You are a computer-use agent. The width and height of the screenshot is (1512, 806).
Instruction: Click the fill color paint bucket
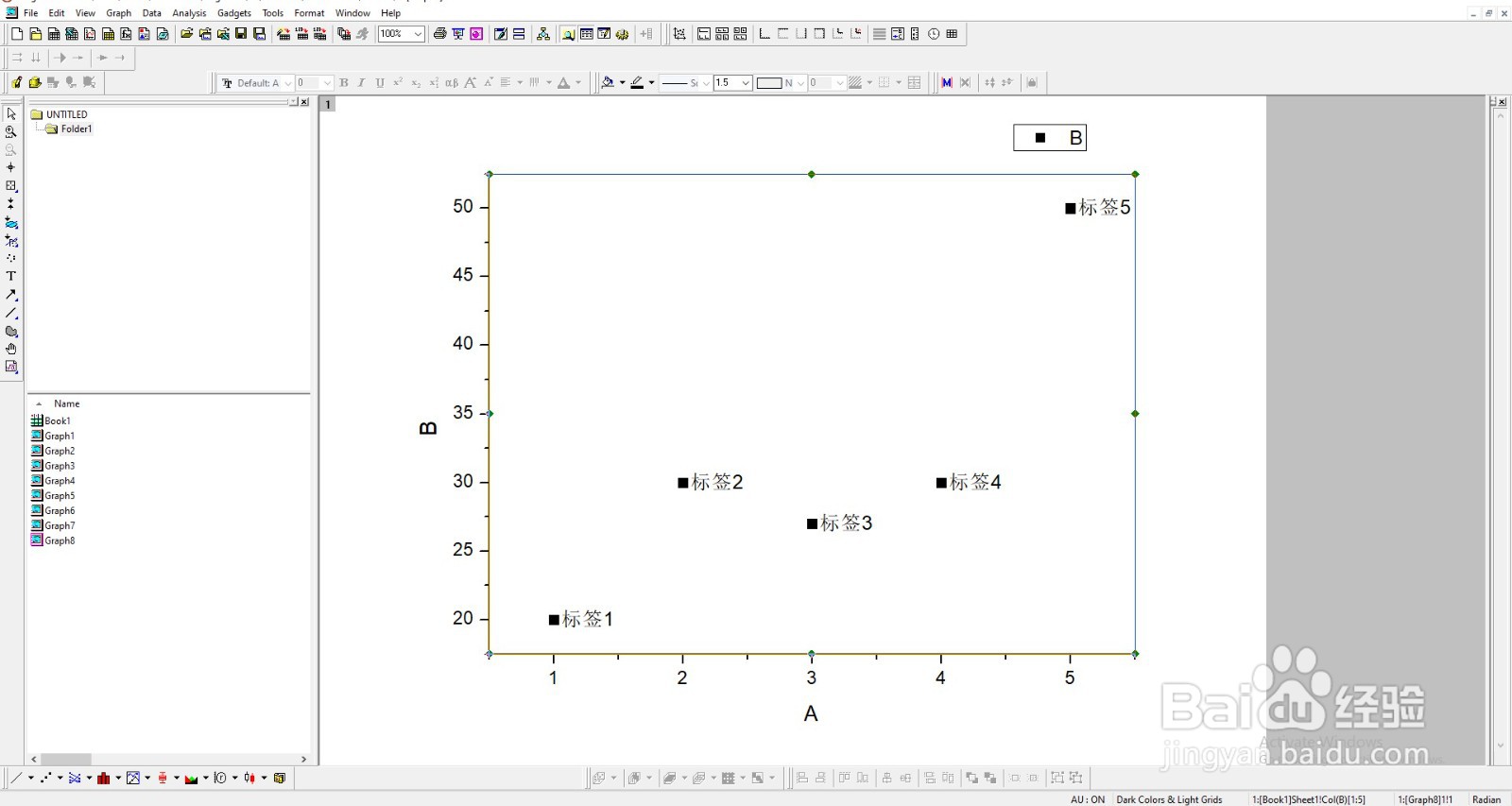(609, 82)
